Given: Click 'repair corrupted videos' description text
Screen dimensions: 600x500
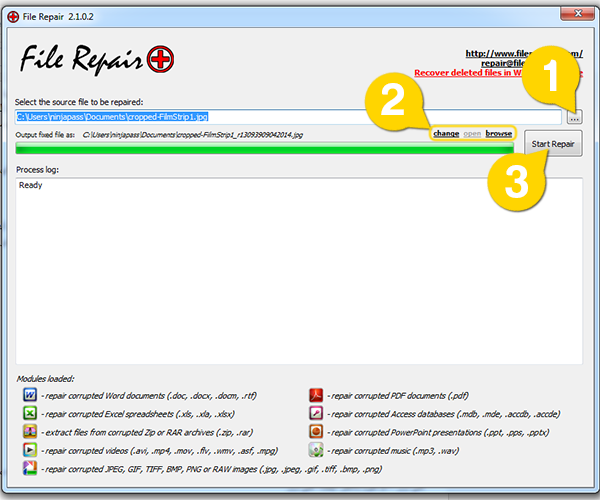Looking at the screenshot, I should (x=160, y=451).
